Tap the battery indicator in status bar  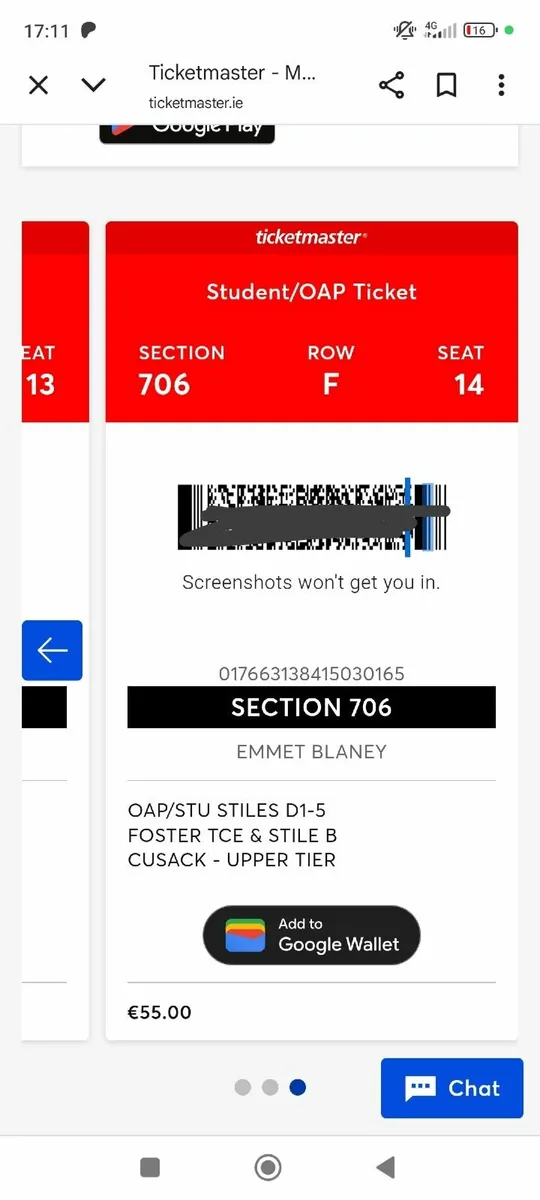click(x=481, y=30)
